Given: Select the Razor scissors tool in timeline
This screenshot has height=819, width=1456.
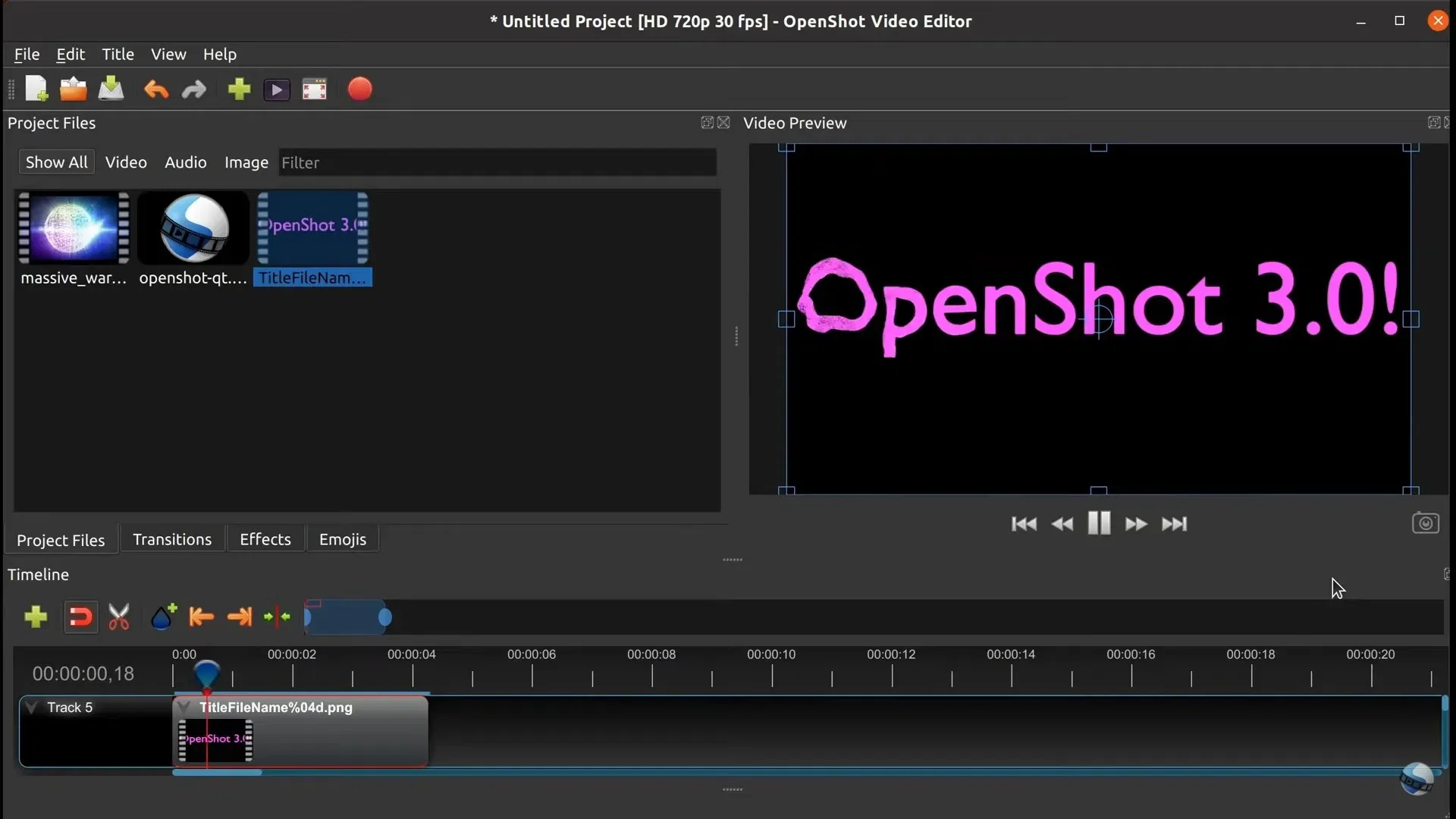Looking at the screenshot, I should pos(119,617).
